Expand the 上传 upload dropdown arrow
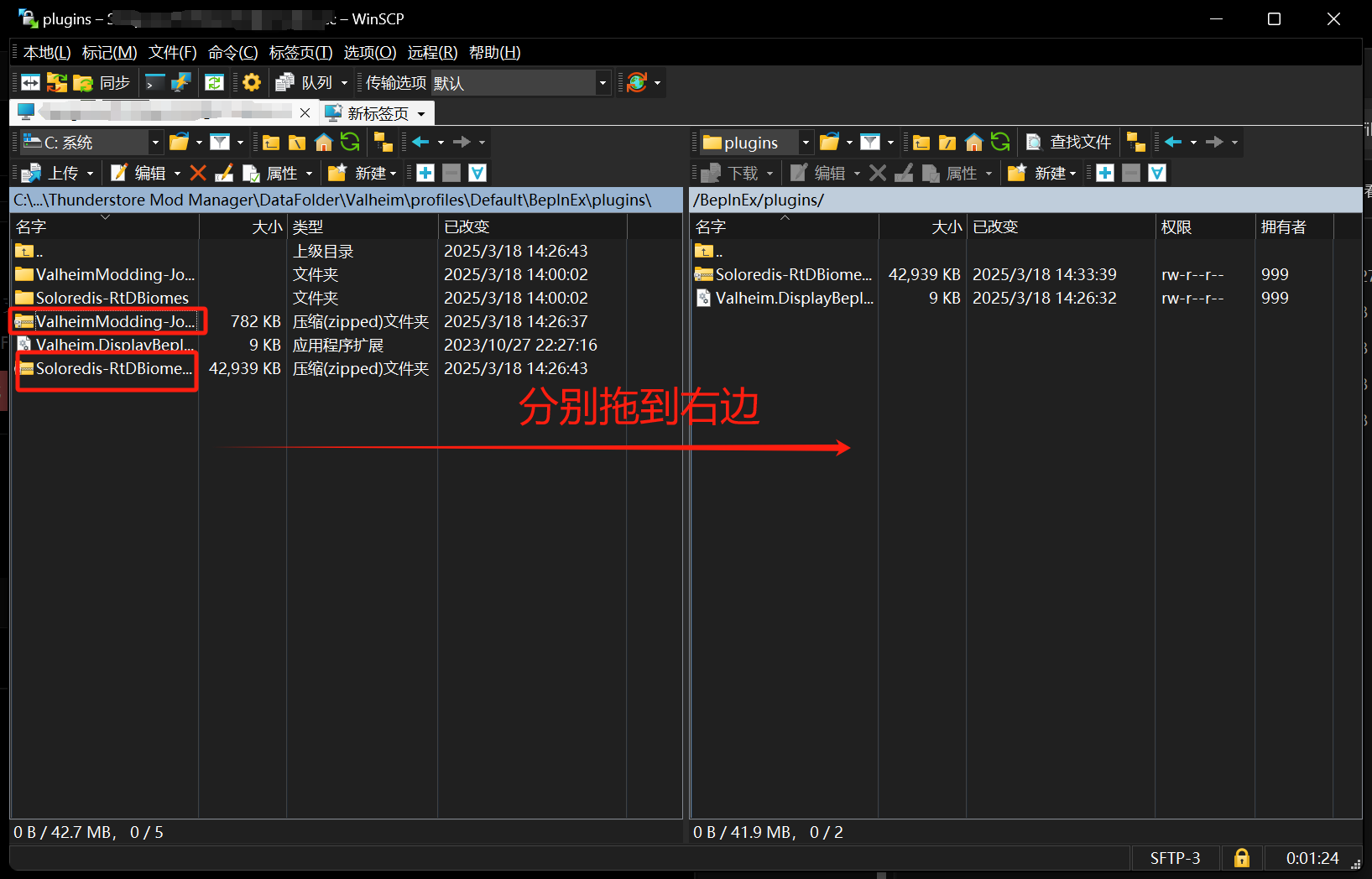This screenshot has width=1372, height=879. tap(90, 173)
